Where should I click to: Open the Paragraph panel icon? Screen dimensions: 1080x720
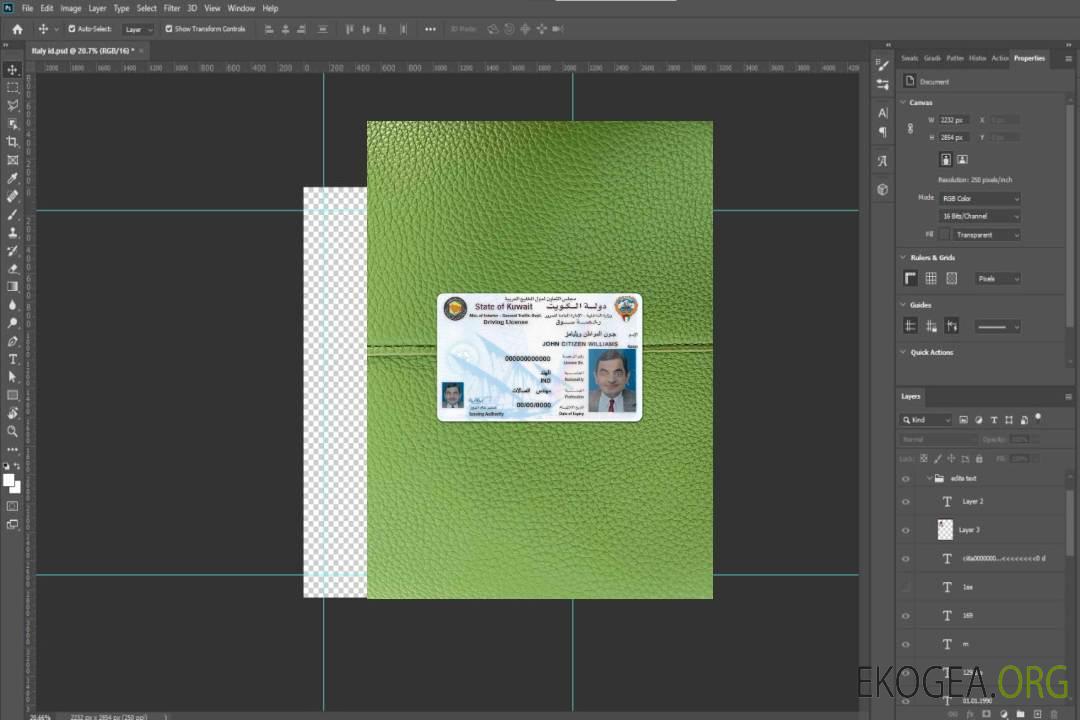(882, 132)
